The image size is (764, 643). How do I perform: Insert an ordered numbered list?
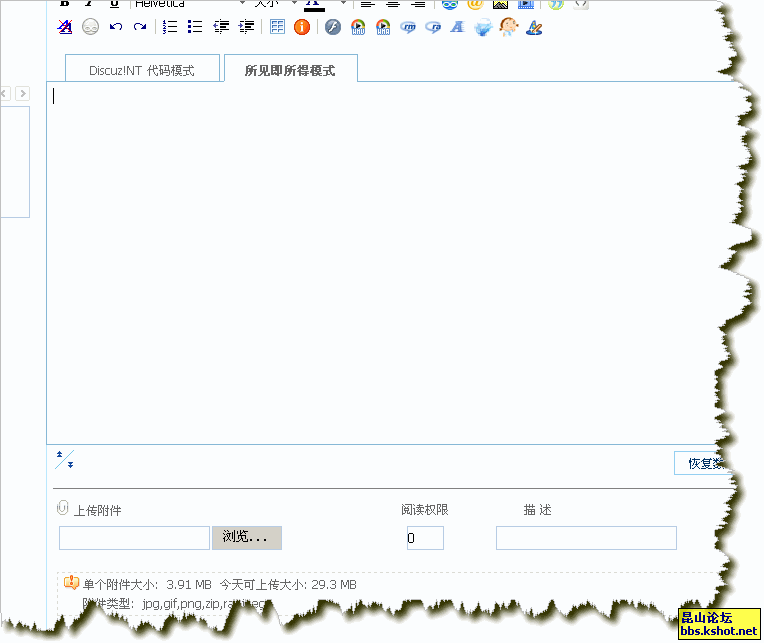tap(170, 27)
